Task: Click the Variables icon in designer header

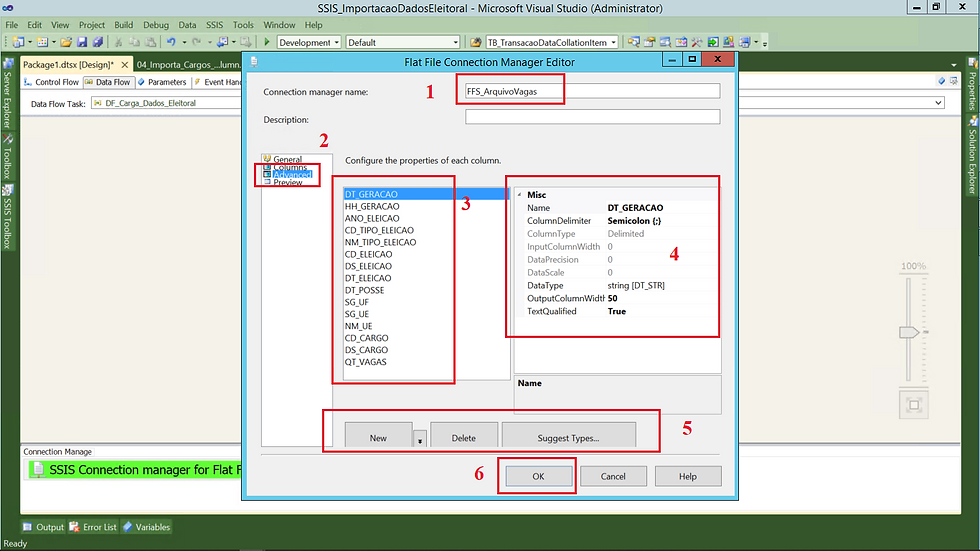Action: tap(942, 81)
